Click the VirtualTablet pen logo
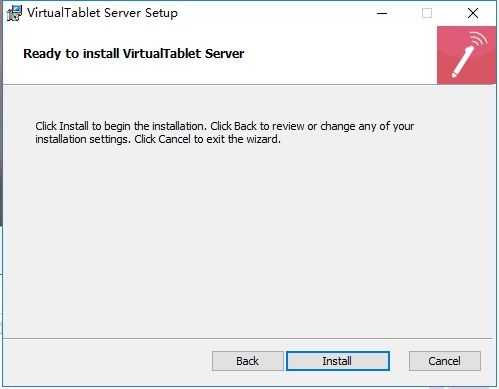499x389 pixels. [x=466, y=55]
